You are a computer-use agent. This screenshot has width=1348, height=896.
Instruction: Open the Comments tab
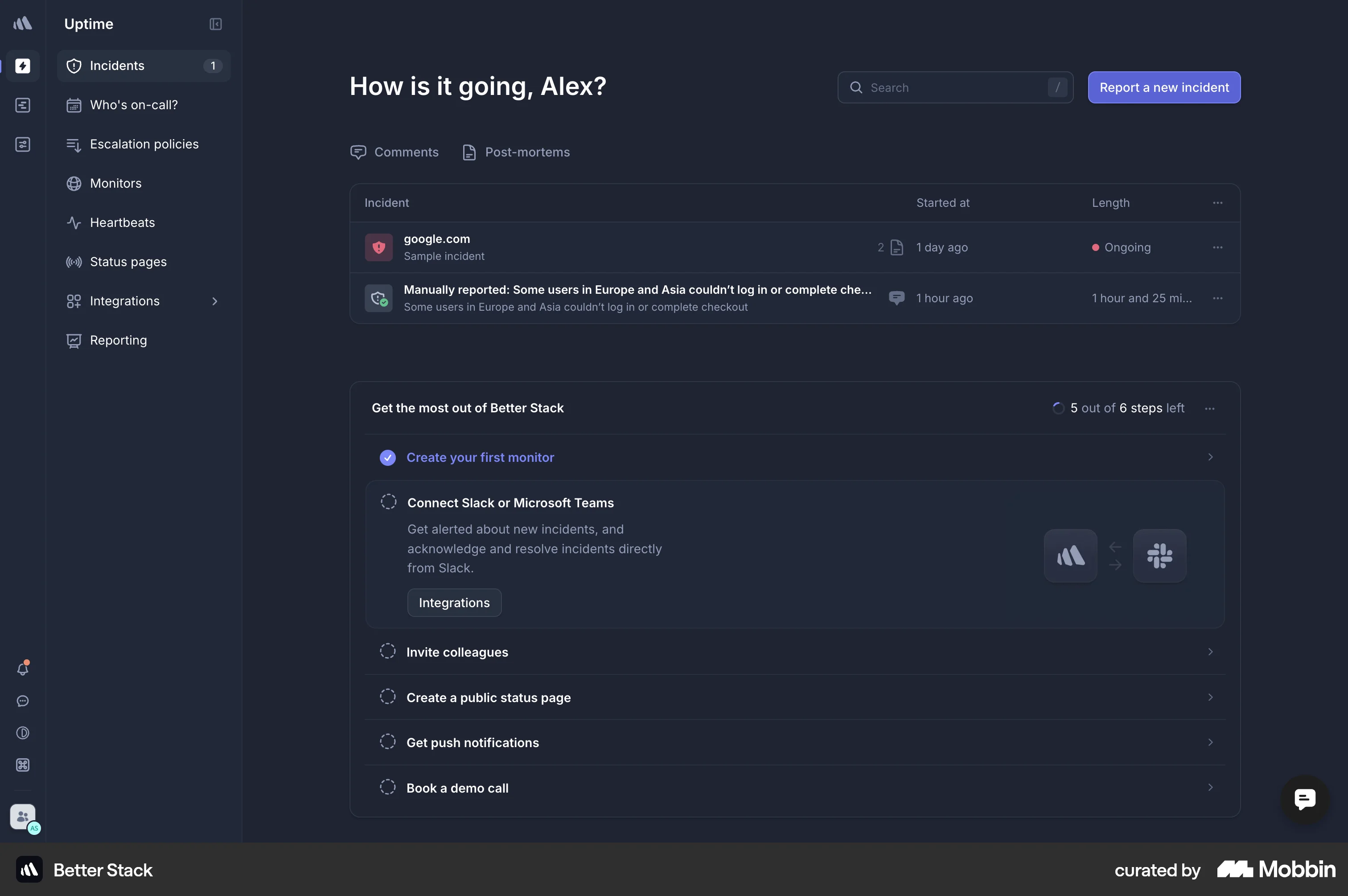coord(395,152)
